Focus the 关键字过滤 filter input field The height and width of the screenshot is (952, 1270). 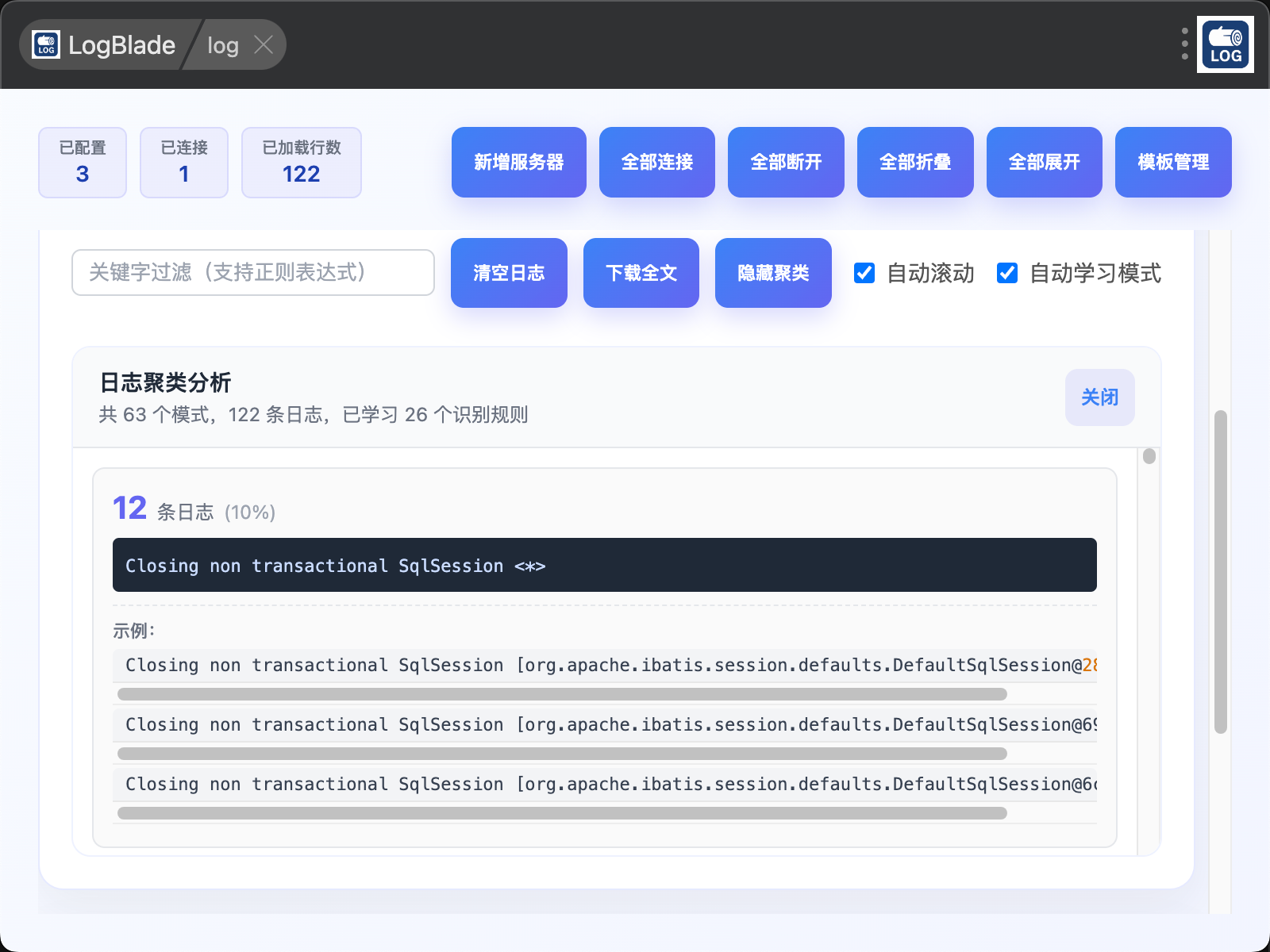coord(252,272)
